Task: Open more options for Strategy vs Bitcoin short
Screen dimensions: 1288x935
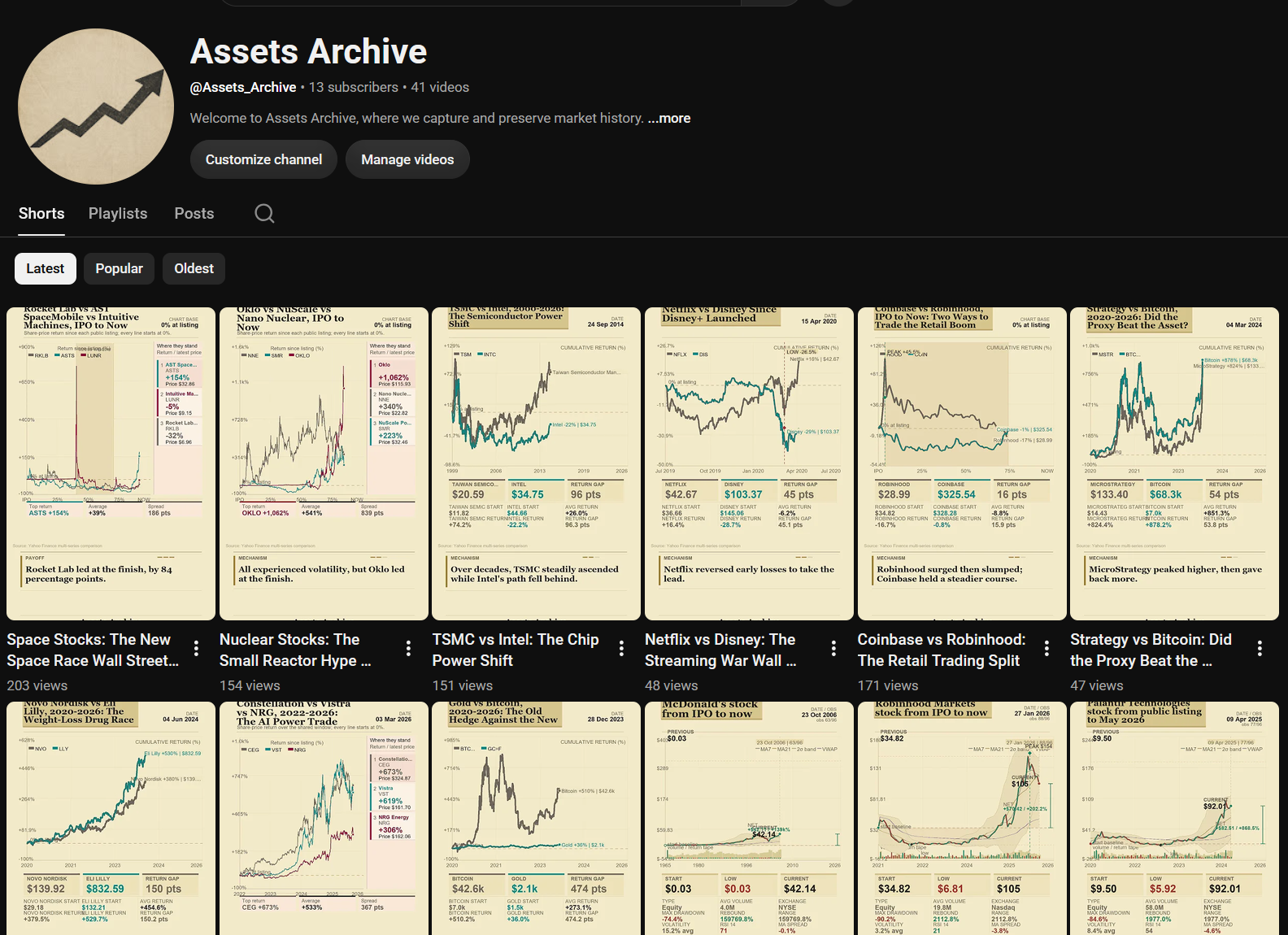Action: click(1260, 648)
